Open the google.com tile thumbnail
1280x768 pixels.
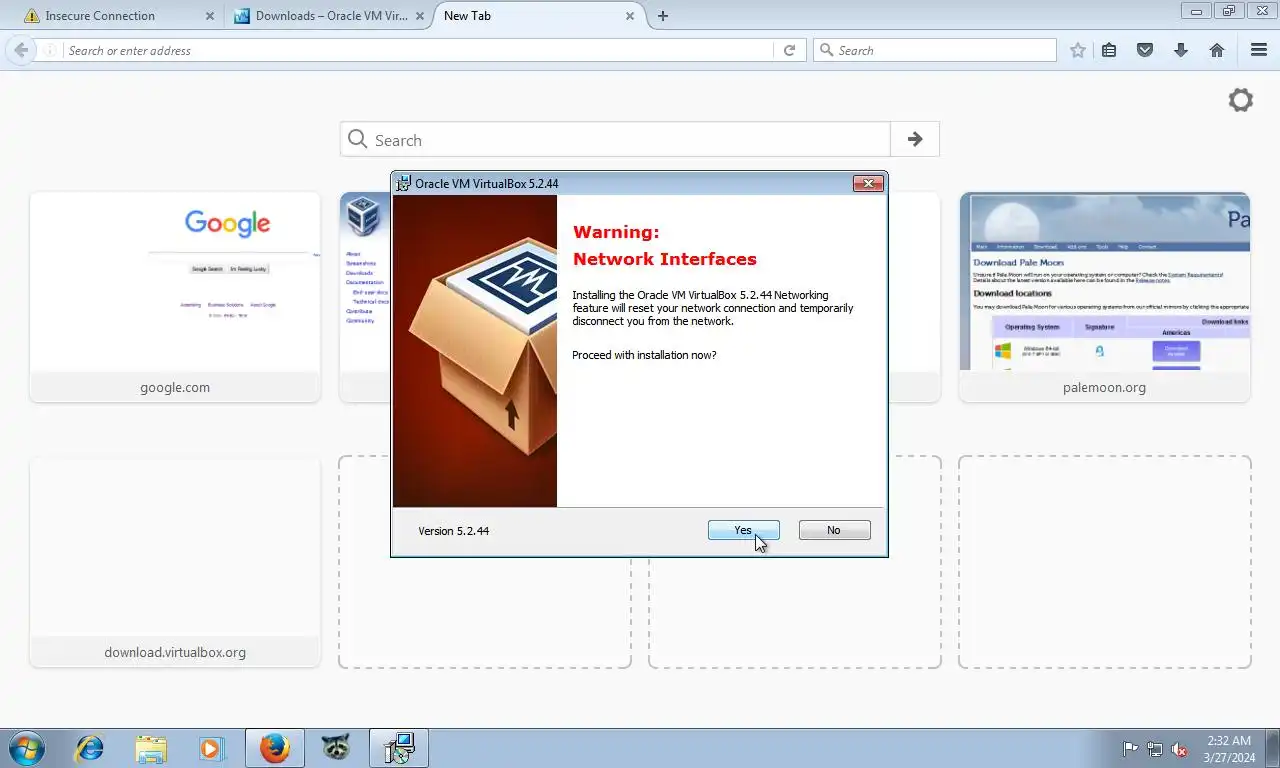point(175,297)
